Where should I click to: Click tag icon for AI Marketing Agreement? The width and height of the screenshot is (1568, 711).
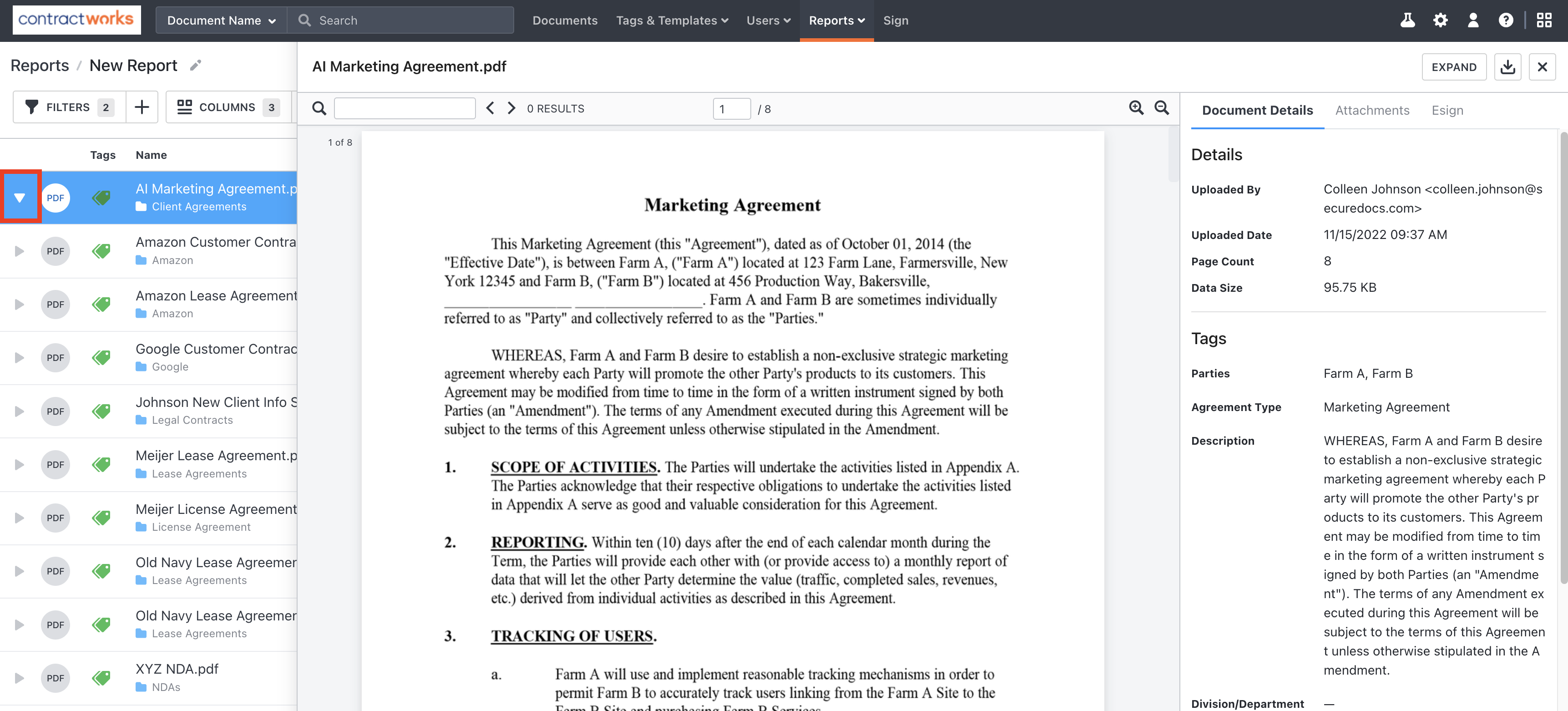pyautogui.click(x=101, y=198)
